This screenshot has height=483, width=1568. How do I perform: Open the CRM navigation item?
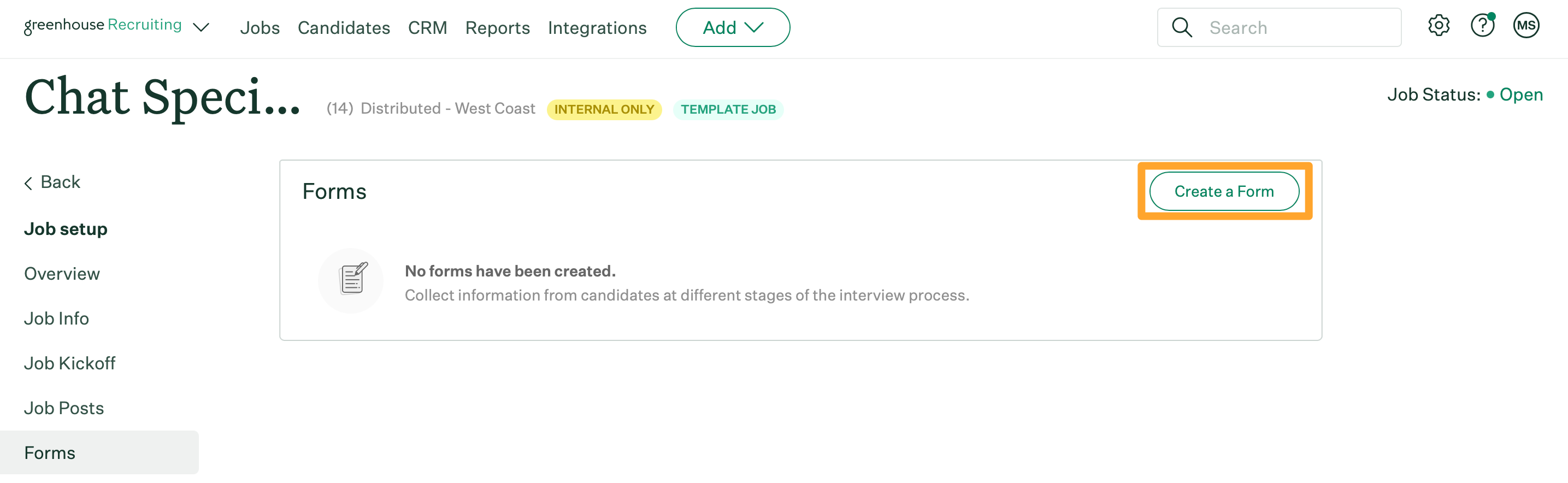(427, 28)
